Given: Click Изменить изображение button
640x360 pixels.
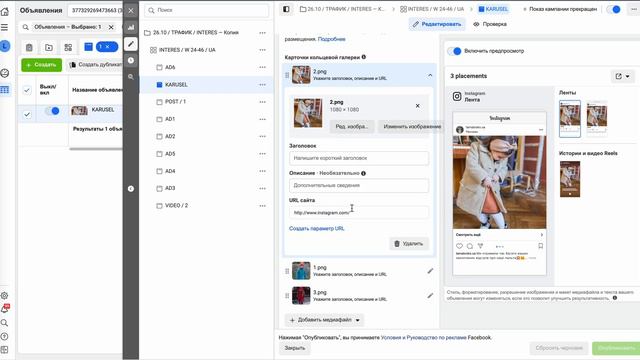Looking at the screenshot, I should point(412,127).
